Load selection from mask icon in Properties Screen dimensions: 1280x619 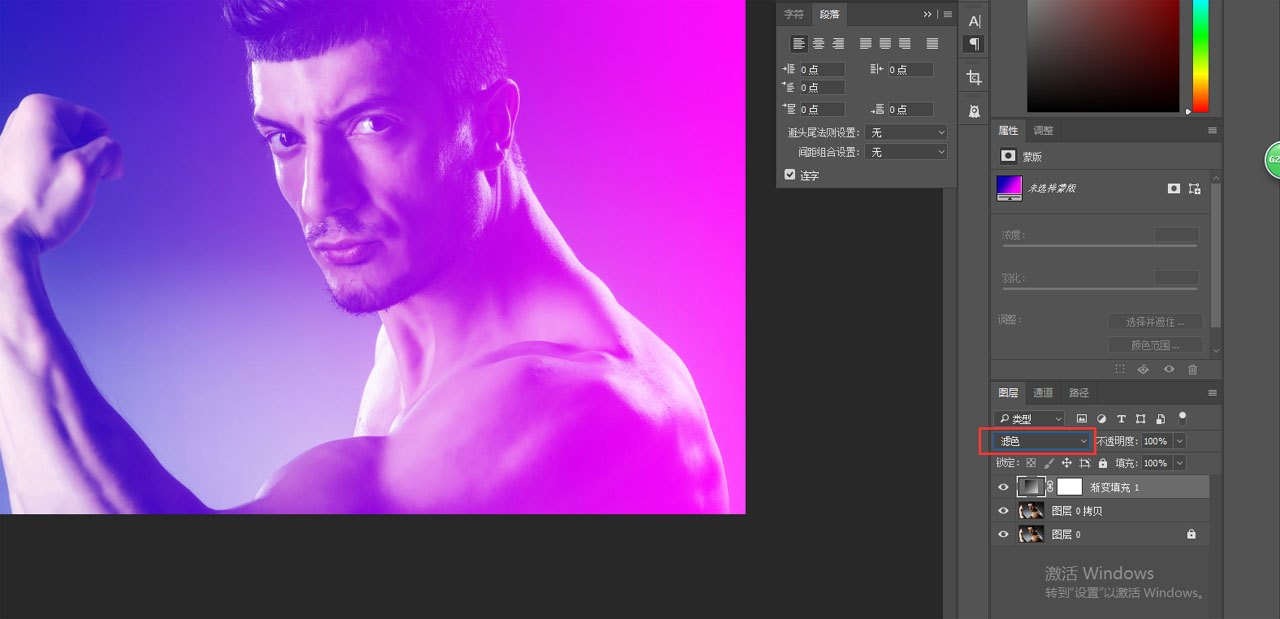click(x=1121, y=369)
